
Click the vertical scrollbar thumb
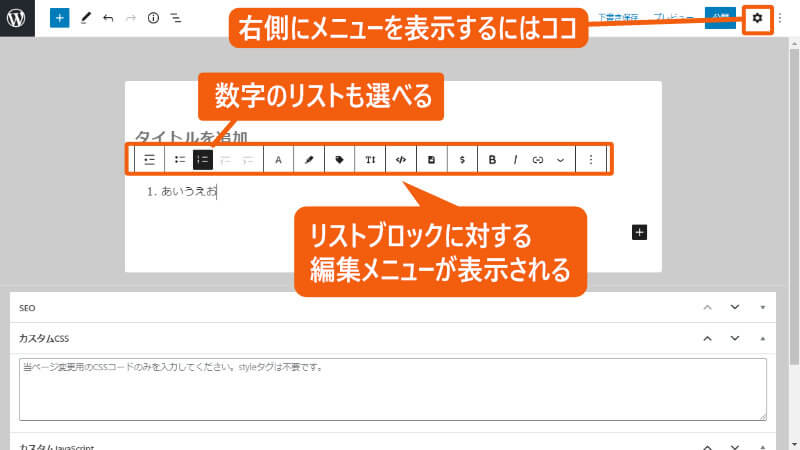point(794,207)
